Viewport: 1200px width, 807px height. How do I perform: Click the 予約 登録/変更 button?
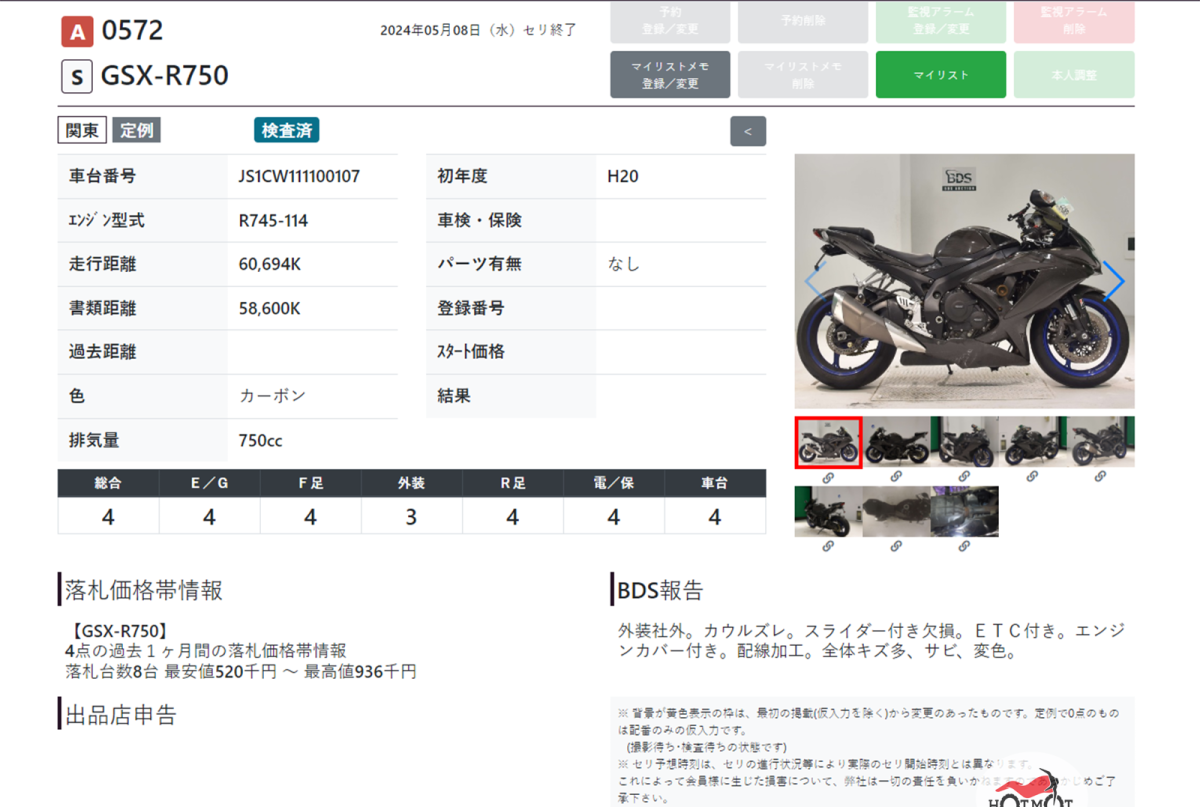coord(670,21)
